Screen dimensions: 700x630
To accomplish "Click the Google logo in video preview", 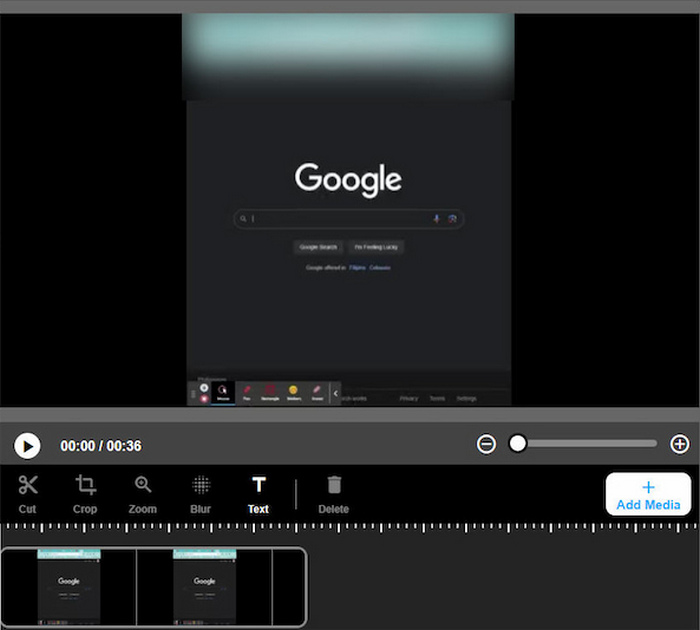I will pyautogui.click(x=348, y=180).
